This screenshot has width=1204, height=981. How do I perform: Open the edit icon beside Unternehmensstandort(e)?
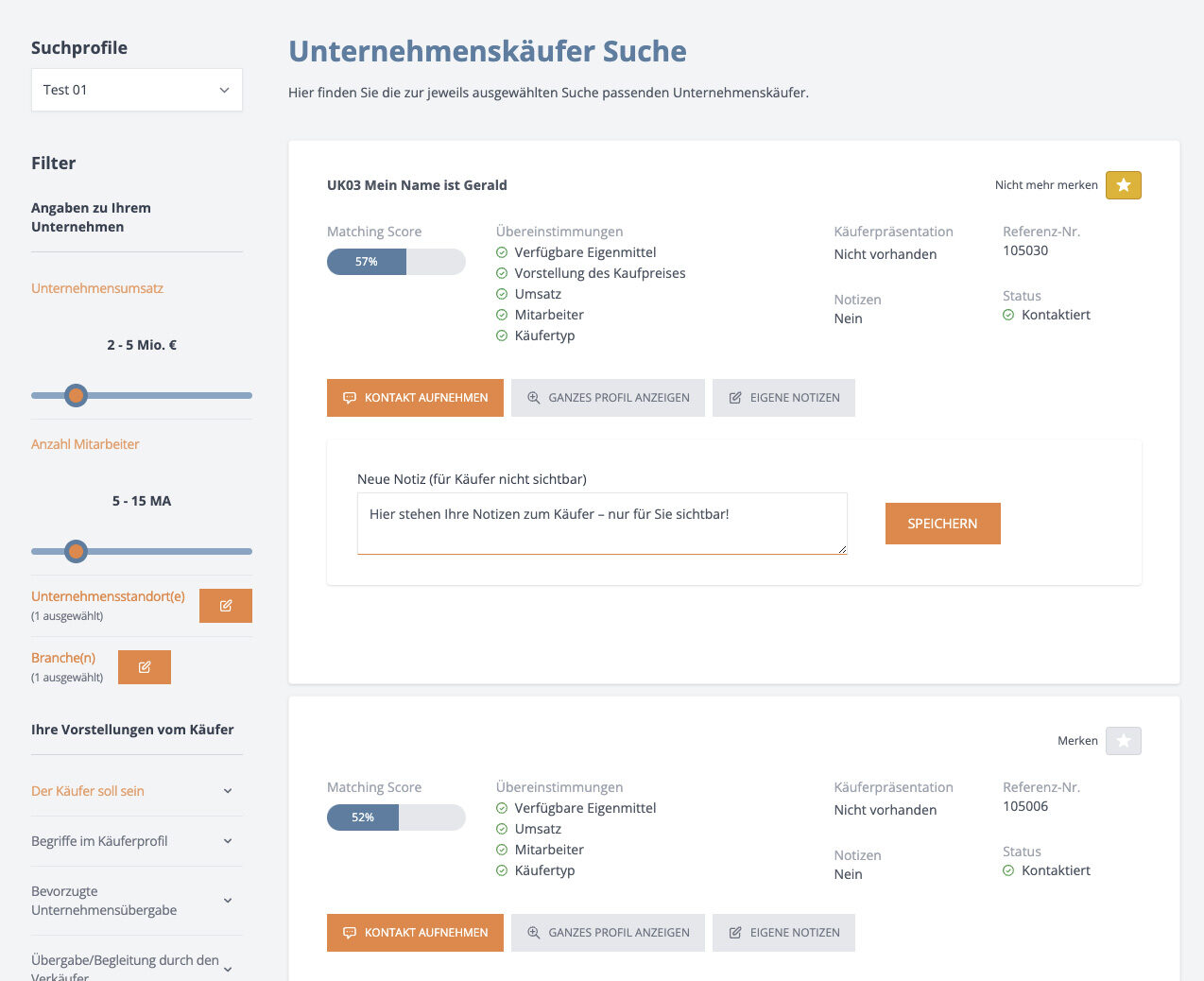(x=225, y=605)
